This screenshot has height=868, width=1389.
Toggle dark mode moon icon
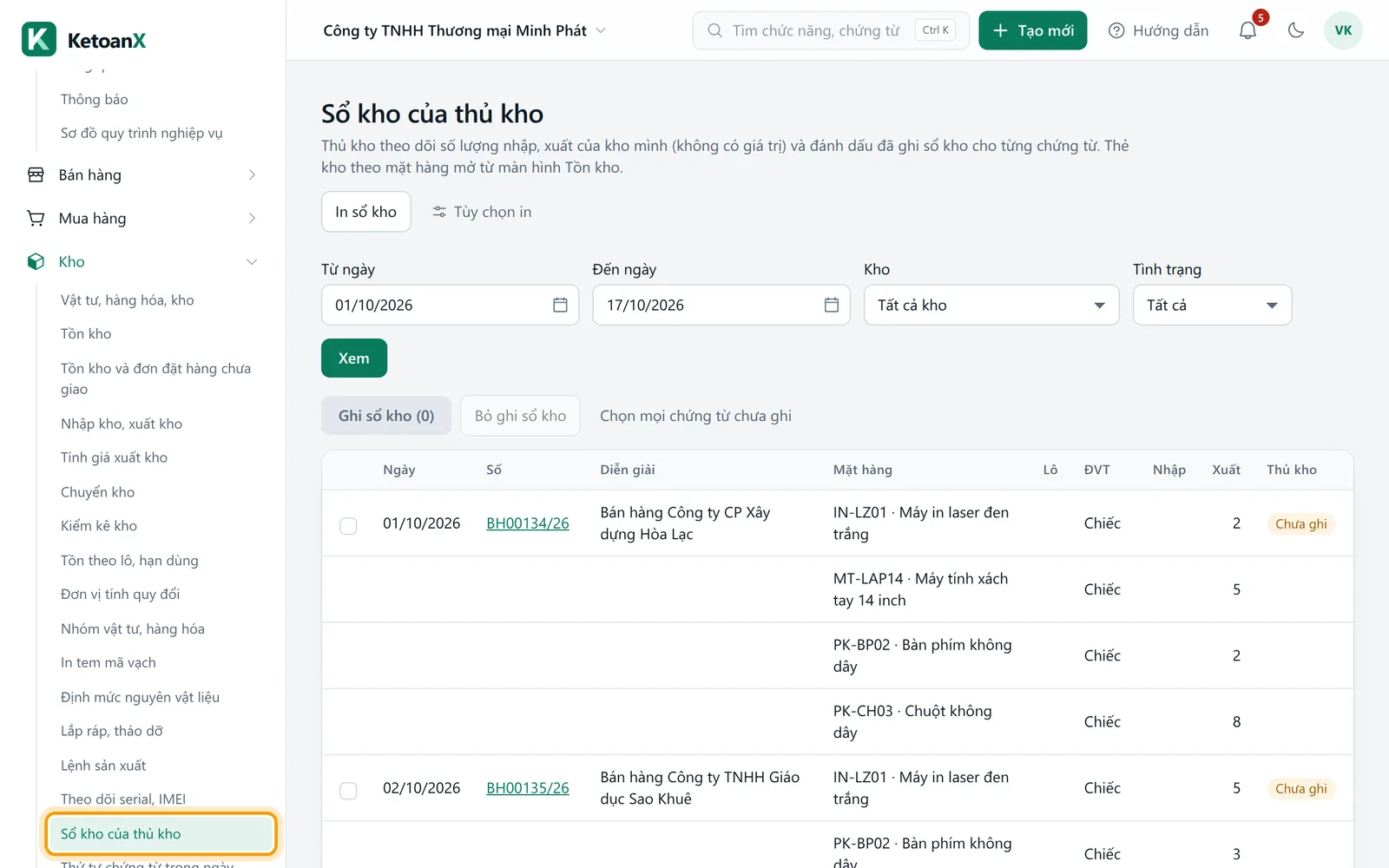click(1296, 30)
